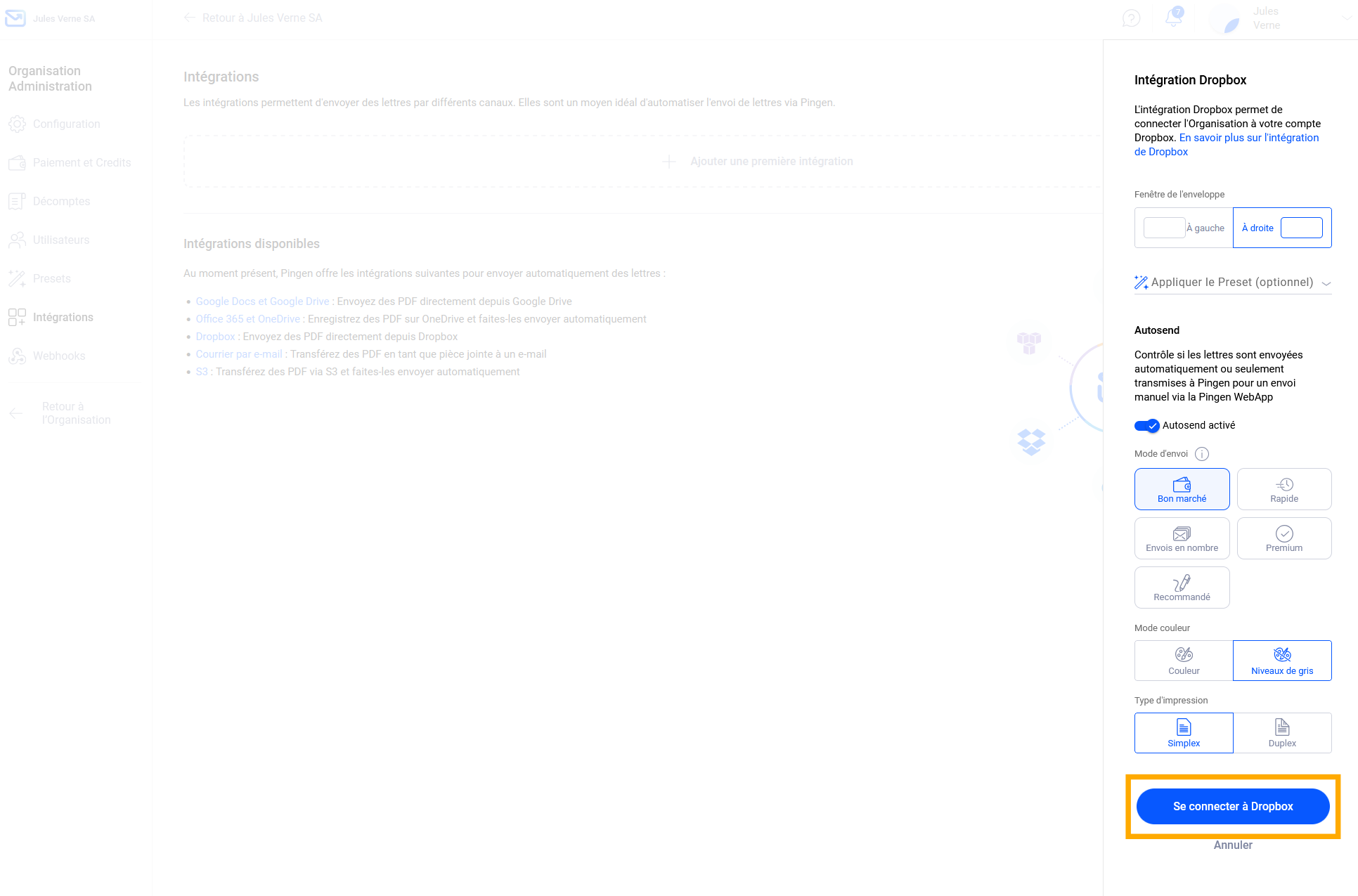The width and height of the screenshot is (1358, 896).
Task: Click Annuler to cancel integration
Action: 1232,845
